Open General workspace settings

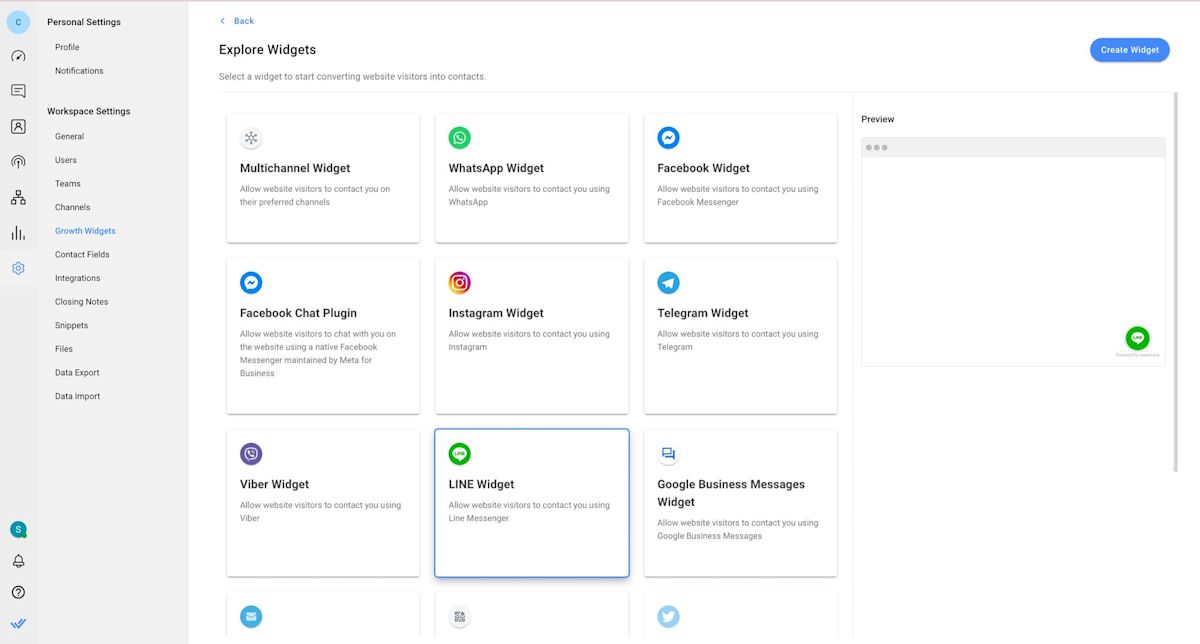[69, 136]
